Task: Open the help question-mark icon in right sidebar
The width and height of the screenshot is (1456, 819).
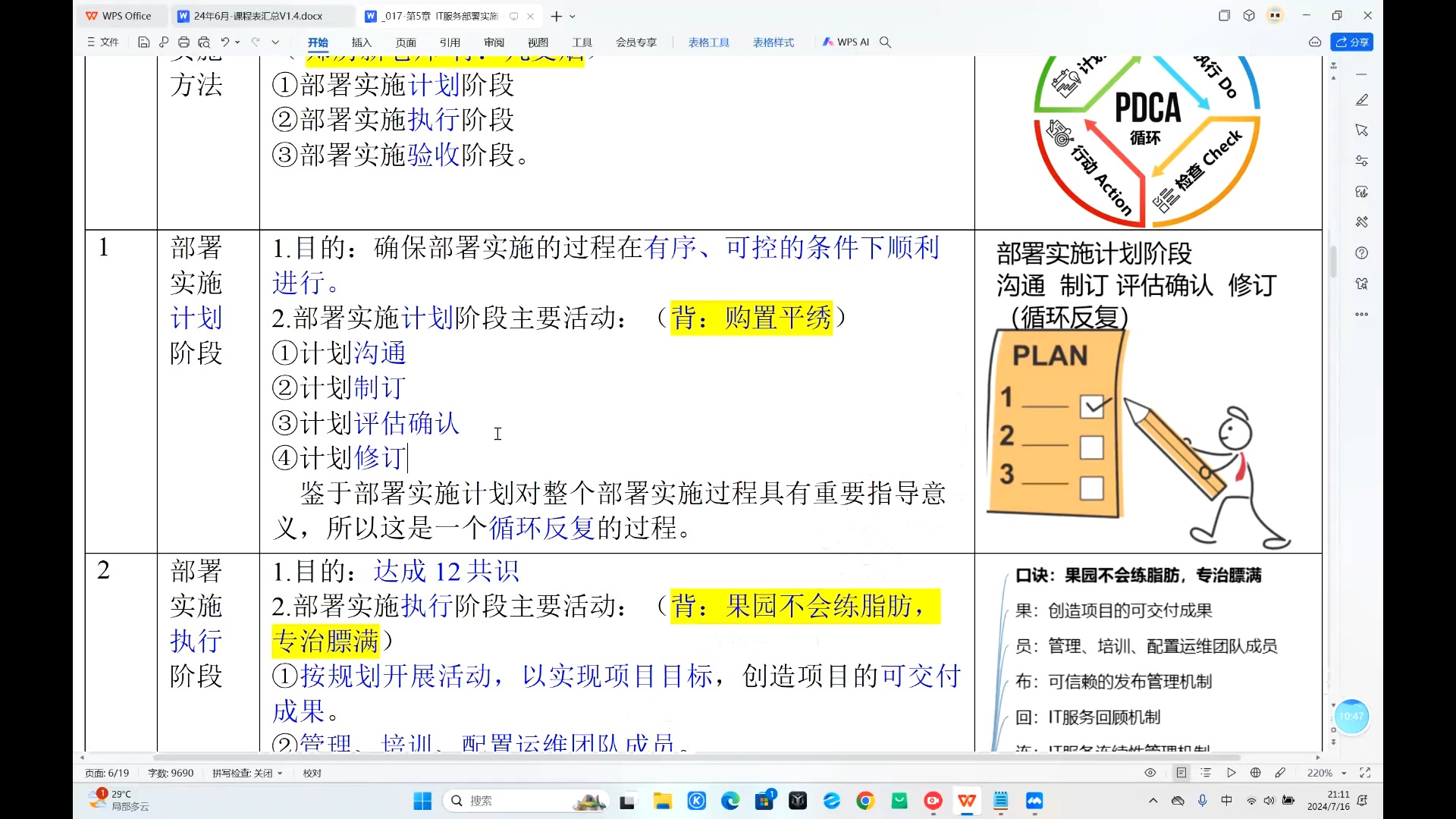Action: coord(1362,253)
